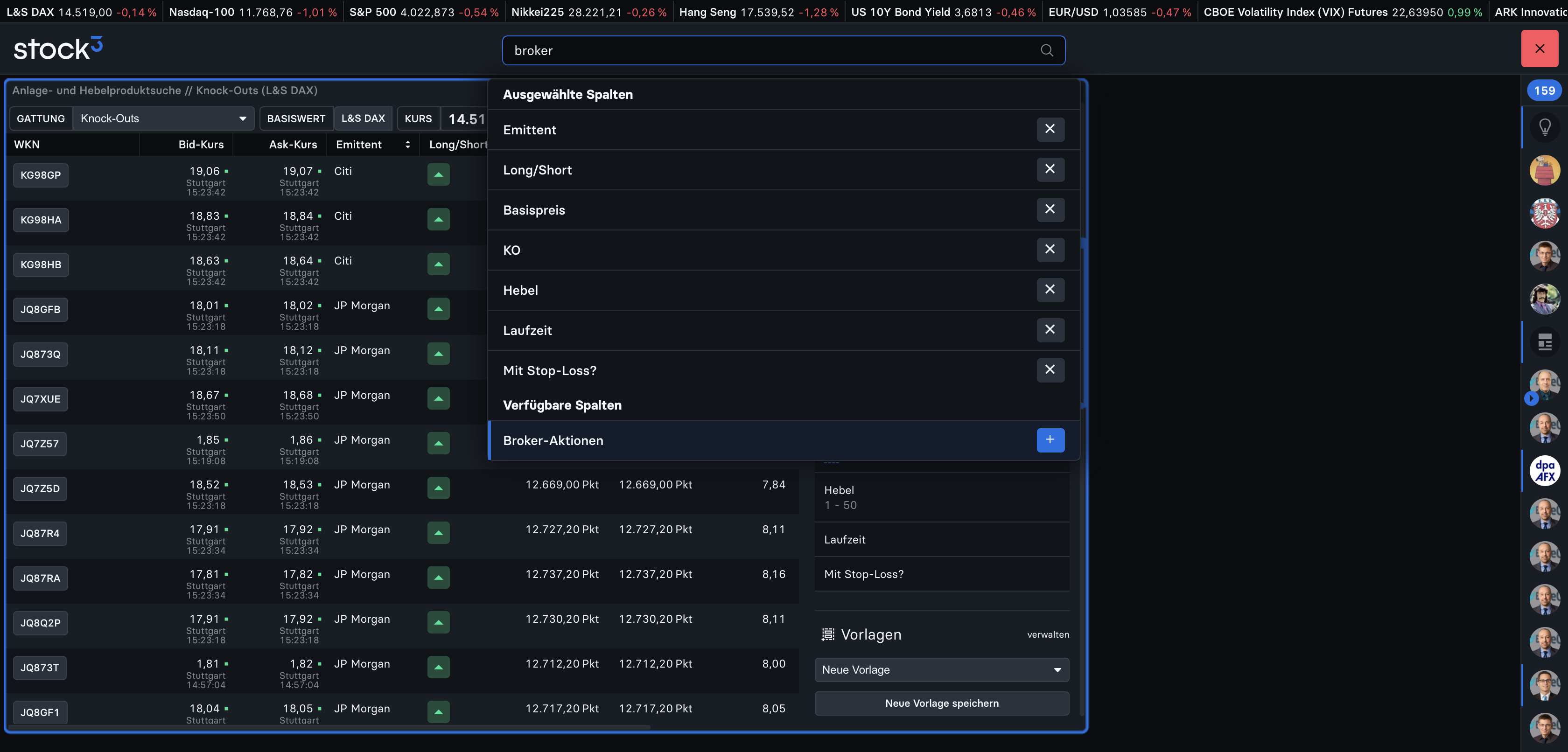
Task: Open the Hebel 1 - 50 filter
Action: tap(942, 497)
